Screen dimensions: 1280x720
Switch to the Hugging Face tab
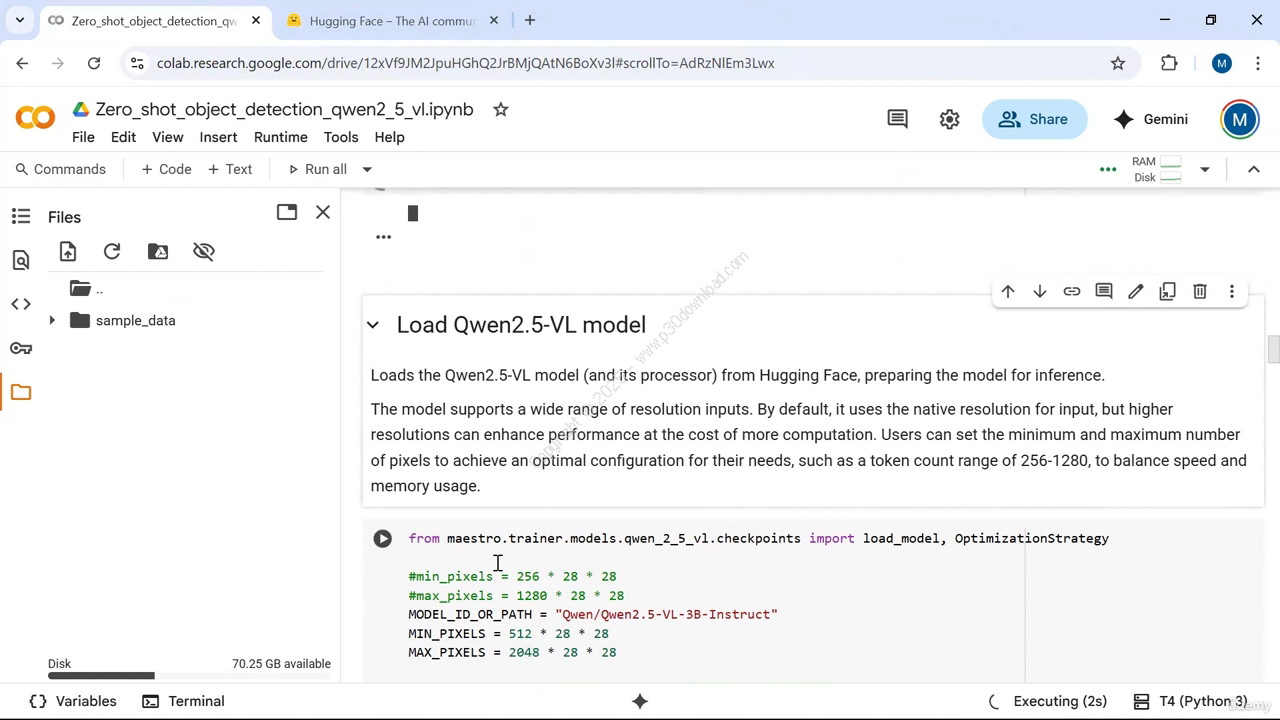392,20
